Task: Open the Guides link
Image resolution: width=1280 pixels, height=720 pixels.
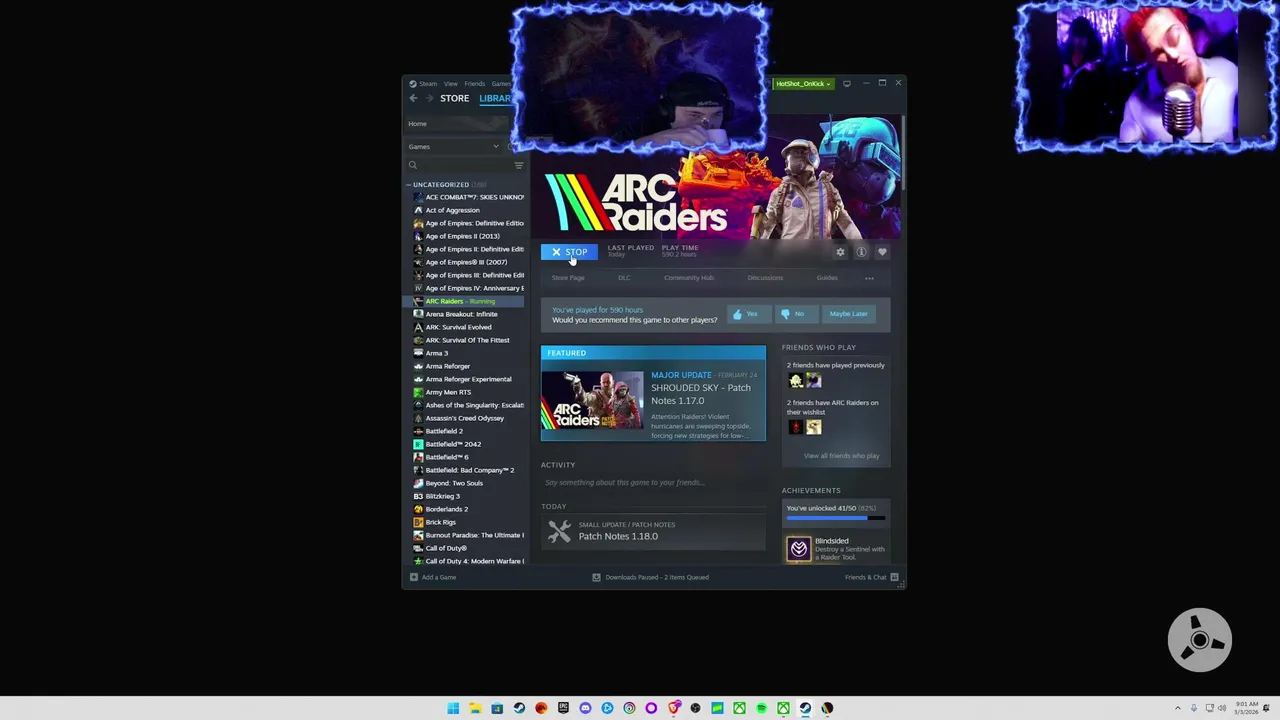Action: pyautogui.click(x=827, y=278)
